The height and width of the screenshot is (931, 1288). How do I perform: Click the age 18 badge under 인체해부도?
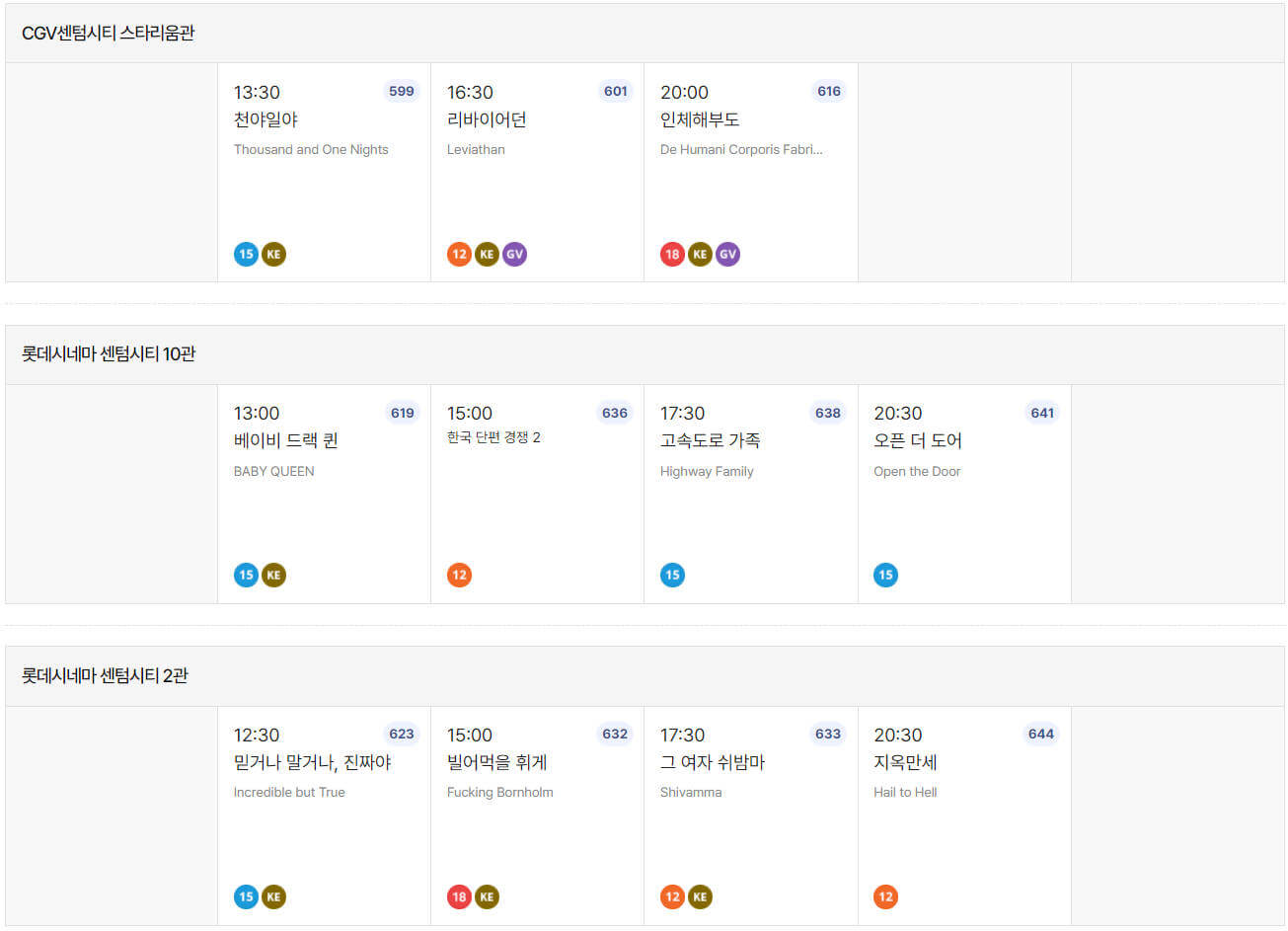(x=672, y=254)
